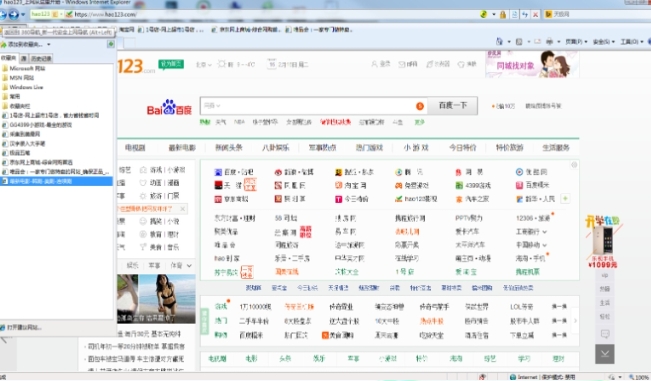Open the 电视剧 navigation tab
Screen dimensions: 651x381
pos(135,148)
